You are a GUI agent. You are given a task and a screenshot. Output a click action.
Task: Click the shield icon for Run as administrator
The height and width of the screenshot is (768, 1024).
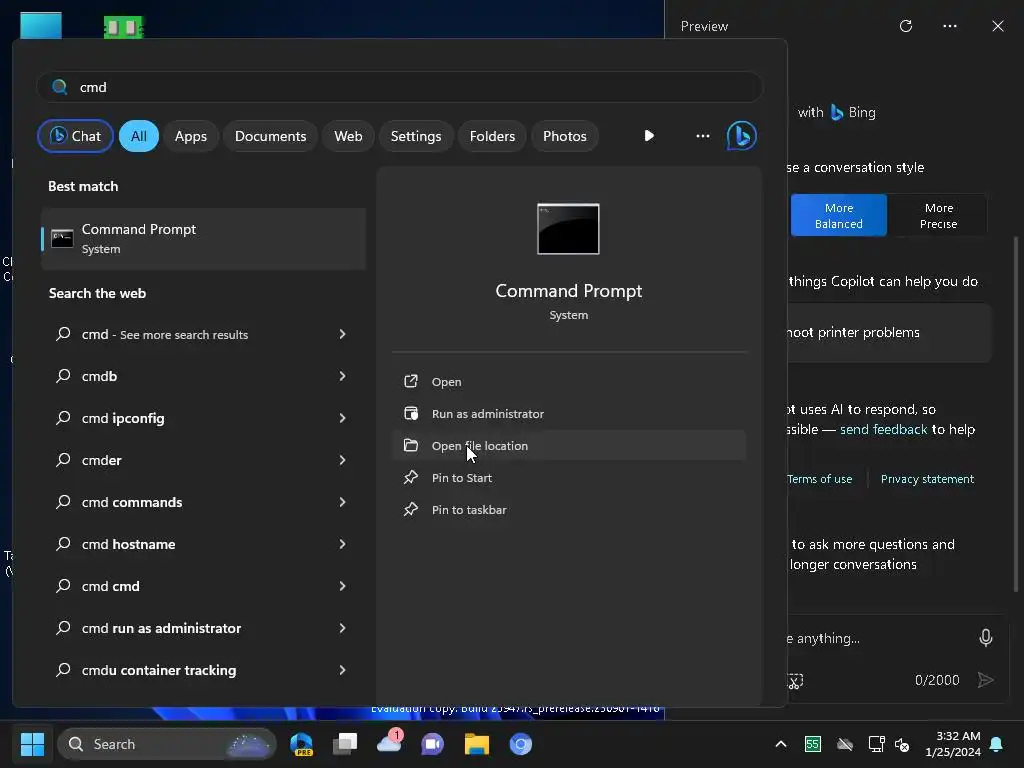pyautogui.click(x=411, y=413)
